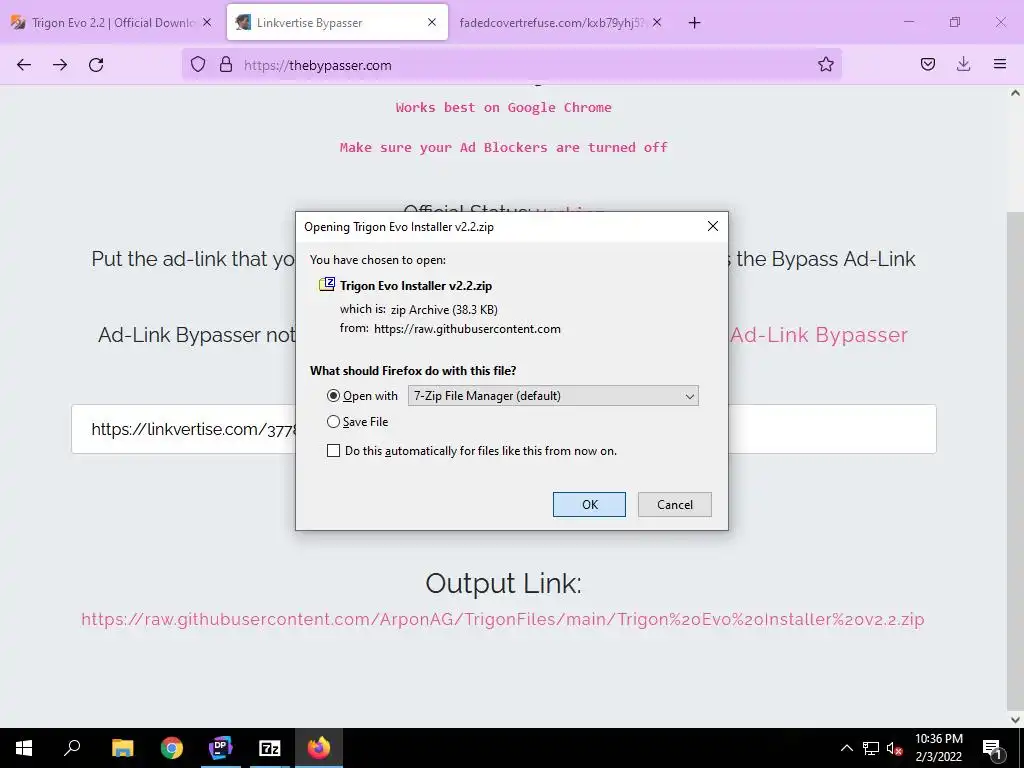Open File Explorer from the taskbar
This screenshot has height=768, width=1024.
pos(122,748)
